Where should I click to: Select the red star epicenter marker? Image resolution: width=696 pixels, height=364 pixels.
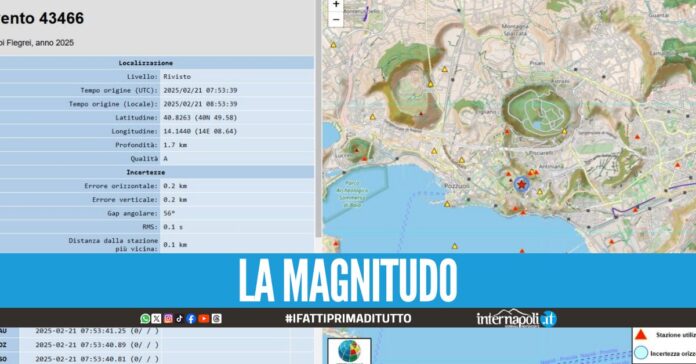(x=522, y=184)
